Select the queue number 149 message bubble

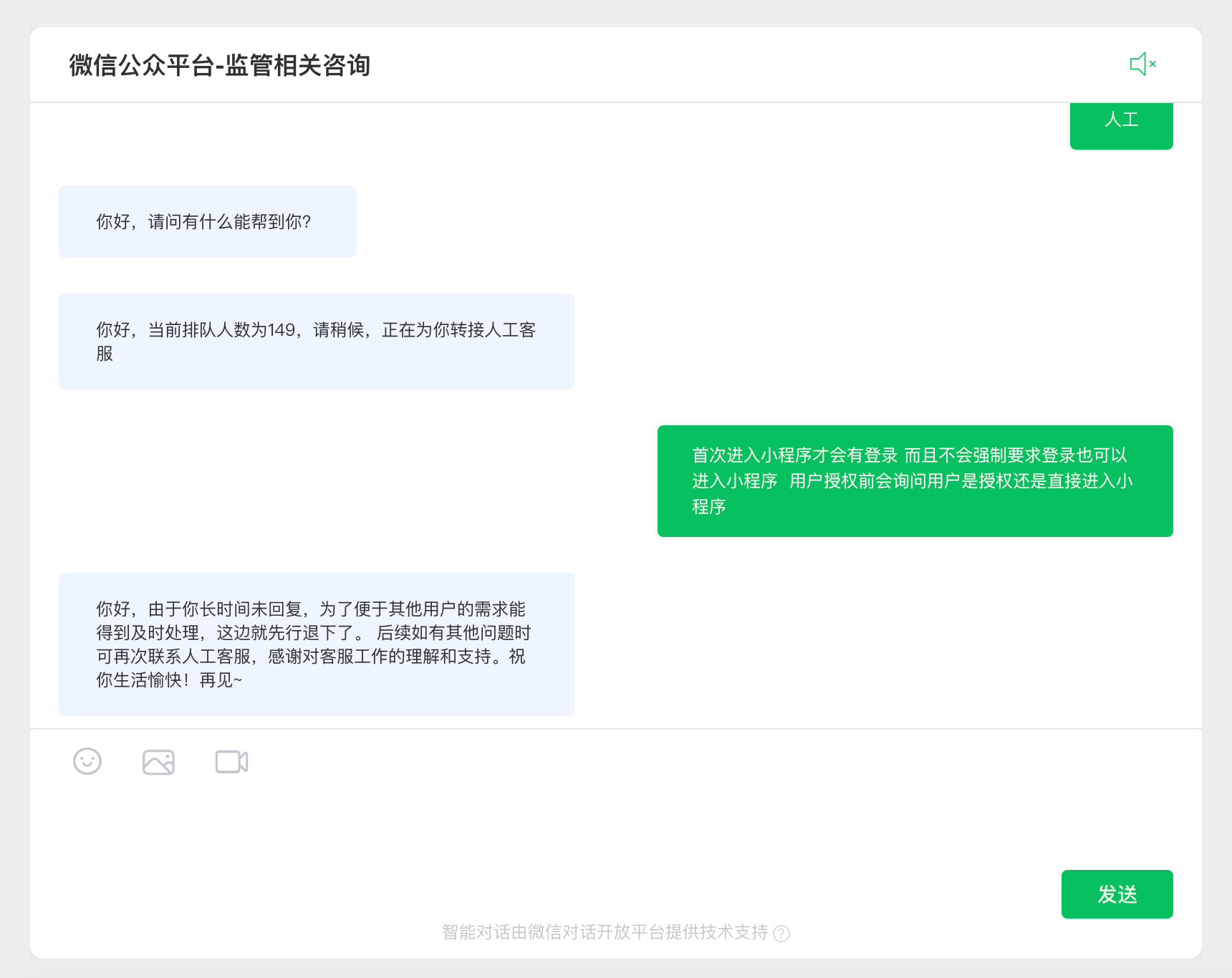point(317,342)
